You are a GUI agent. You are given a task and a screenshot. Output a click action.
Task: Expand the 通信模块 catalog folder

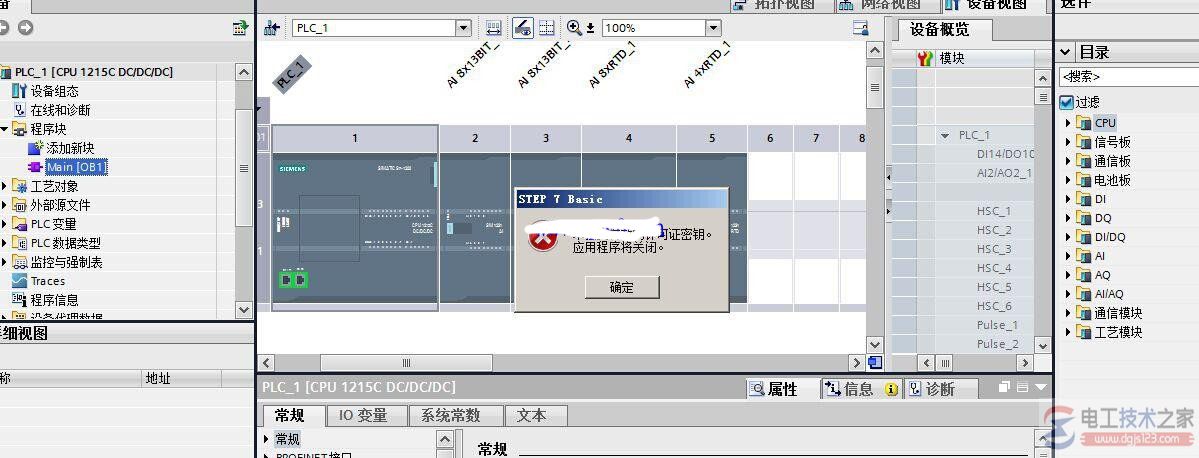[x=1068, y=313]
